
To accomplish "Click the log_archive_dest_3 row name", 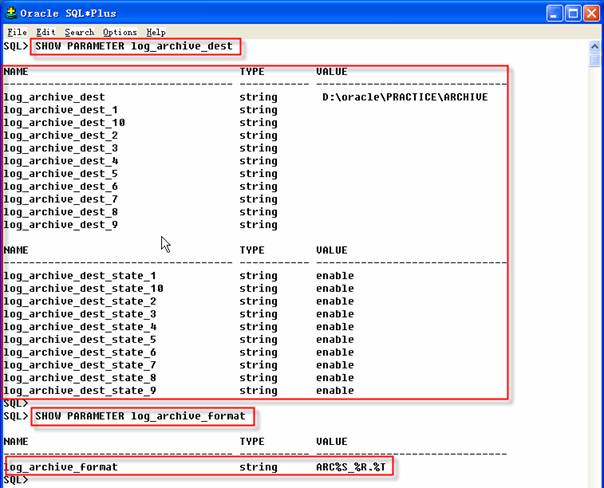I will (x=61, y=148).
